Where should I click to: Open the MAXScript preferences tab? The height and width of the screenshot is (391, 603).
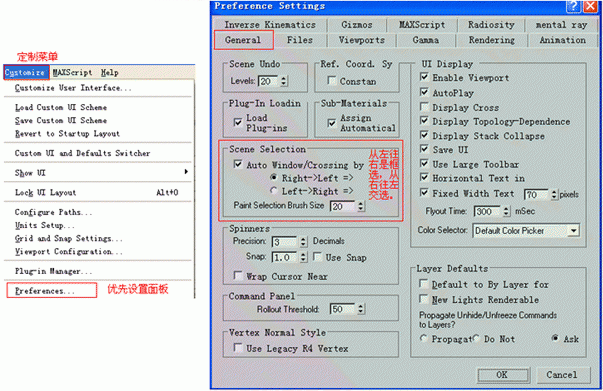click(x=422, y=25)
